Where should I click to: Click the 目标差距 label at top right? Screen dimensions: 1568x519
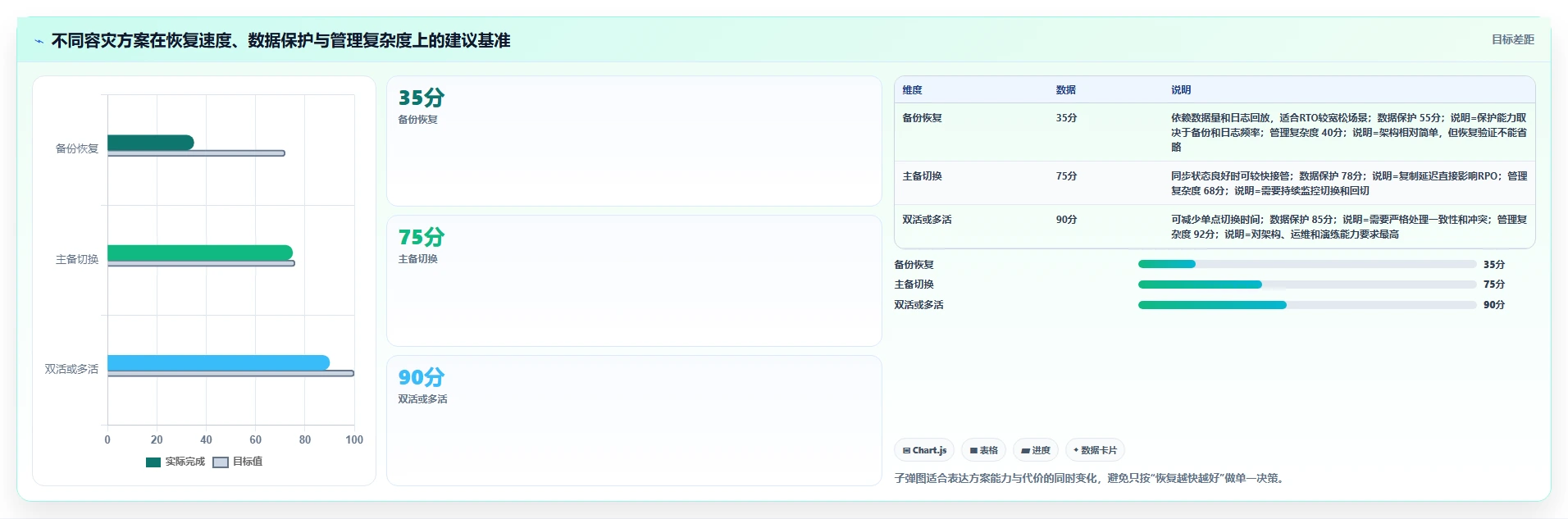click(x=1512, y=39)
